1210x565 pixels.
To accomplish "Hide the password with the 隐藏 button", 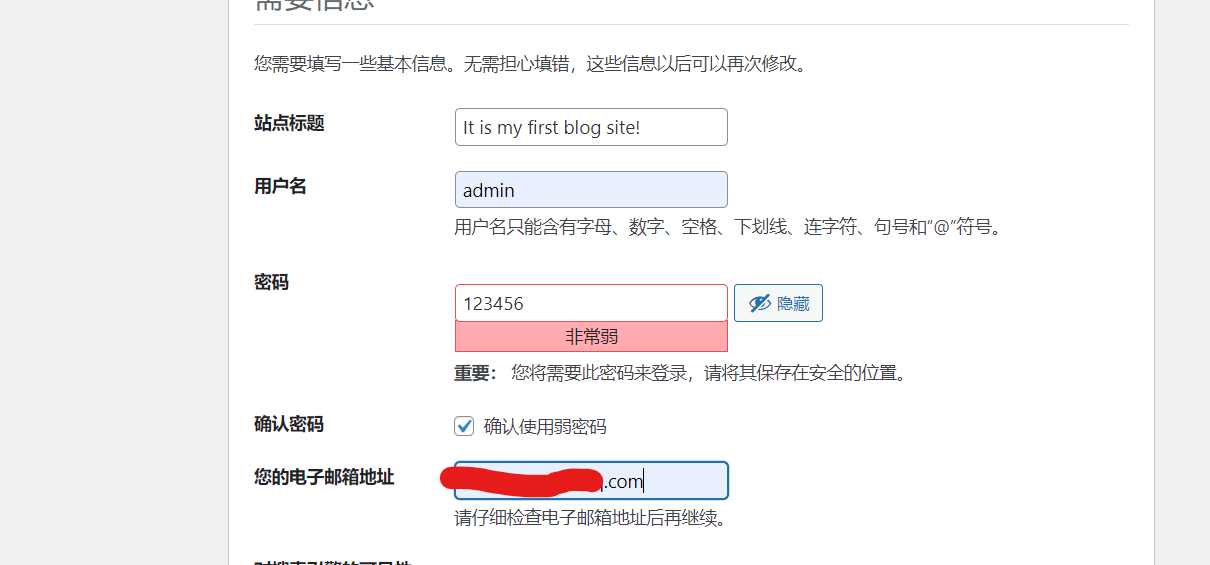I will click(x=778, y=303).
